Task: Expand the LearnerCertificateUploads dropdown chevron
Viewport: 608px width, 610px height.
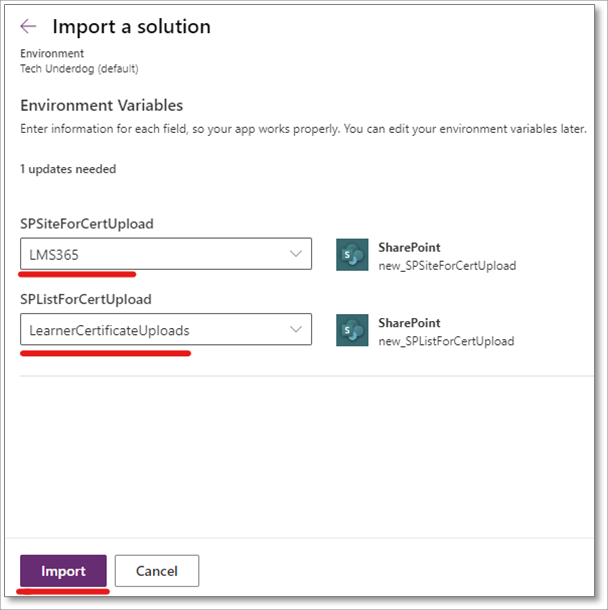Action: pyautogui.click(x=296, y=329)
